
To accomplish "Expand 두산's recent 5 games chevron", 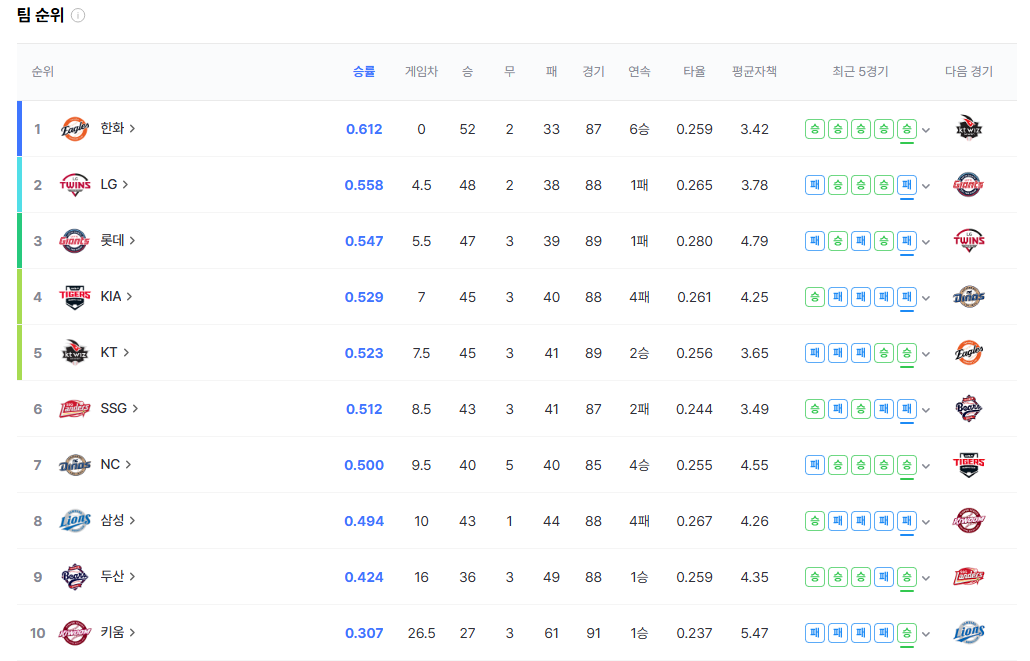I will 926,578.
